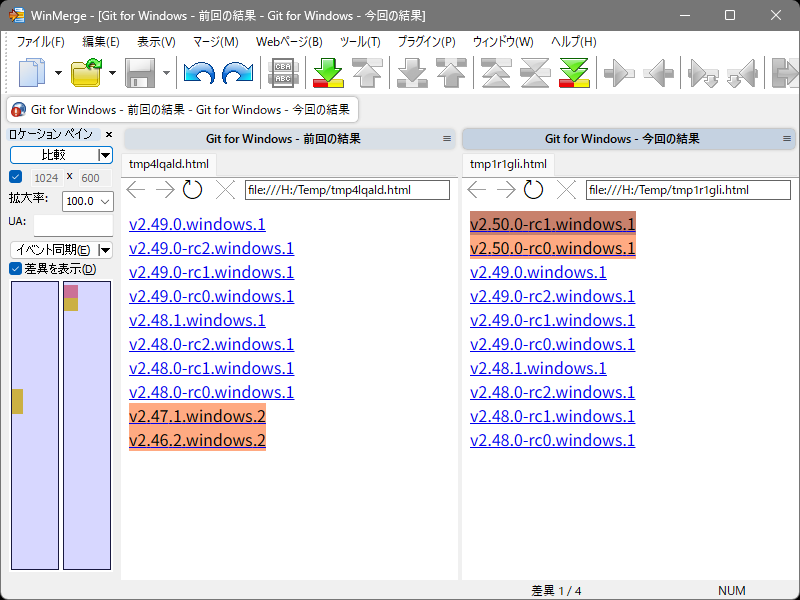Click the Save floppy disk icon

140,73
